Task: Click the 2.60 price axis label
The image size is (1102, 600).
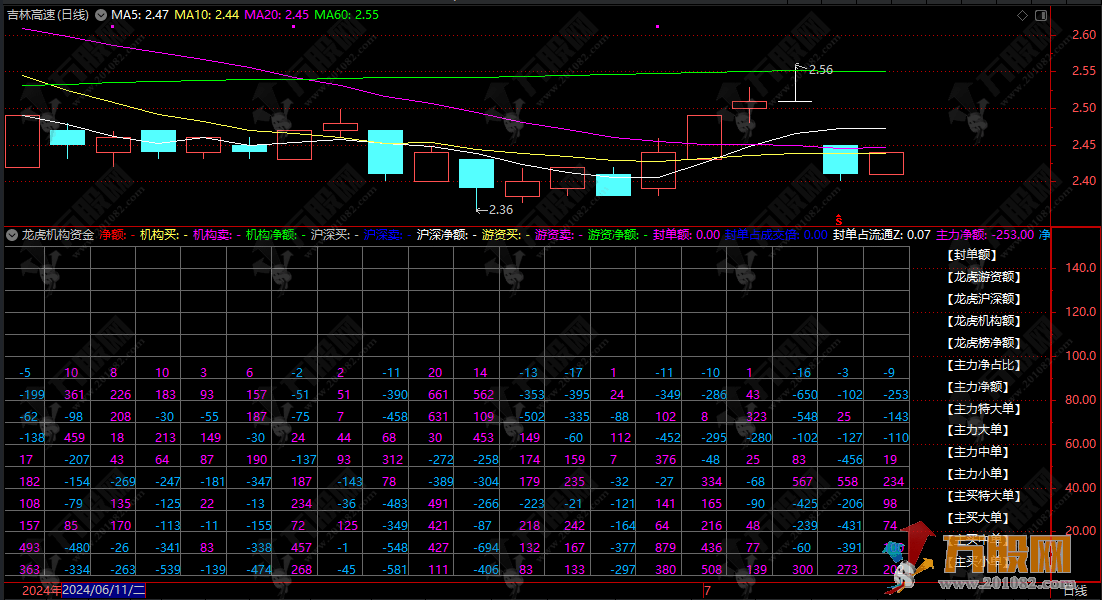Action: (x=1084, y=34)
